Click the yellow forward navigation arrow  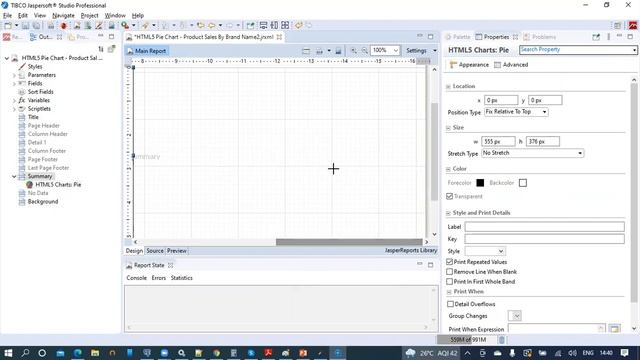coord(211,26)
